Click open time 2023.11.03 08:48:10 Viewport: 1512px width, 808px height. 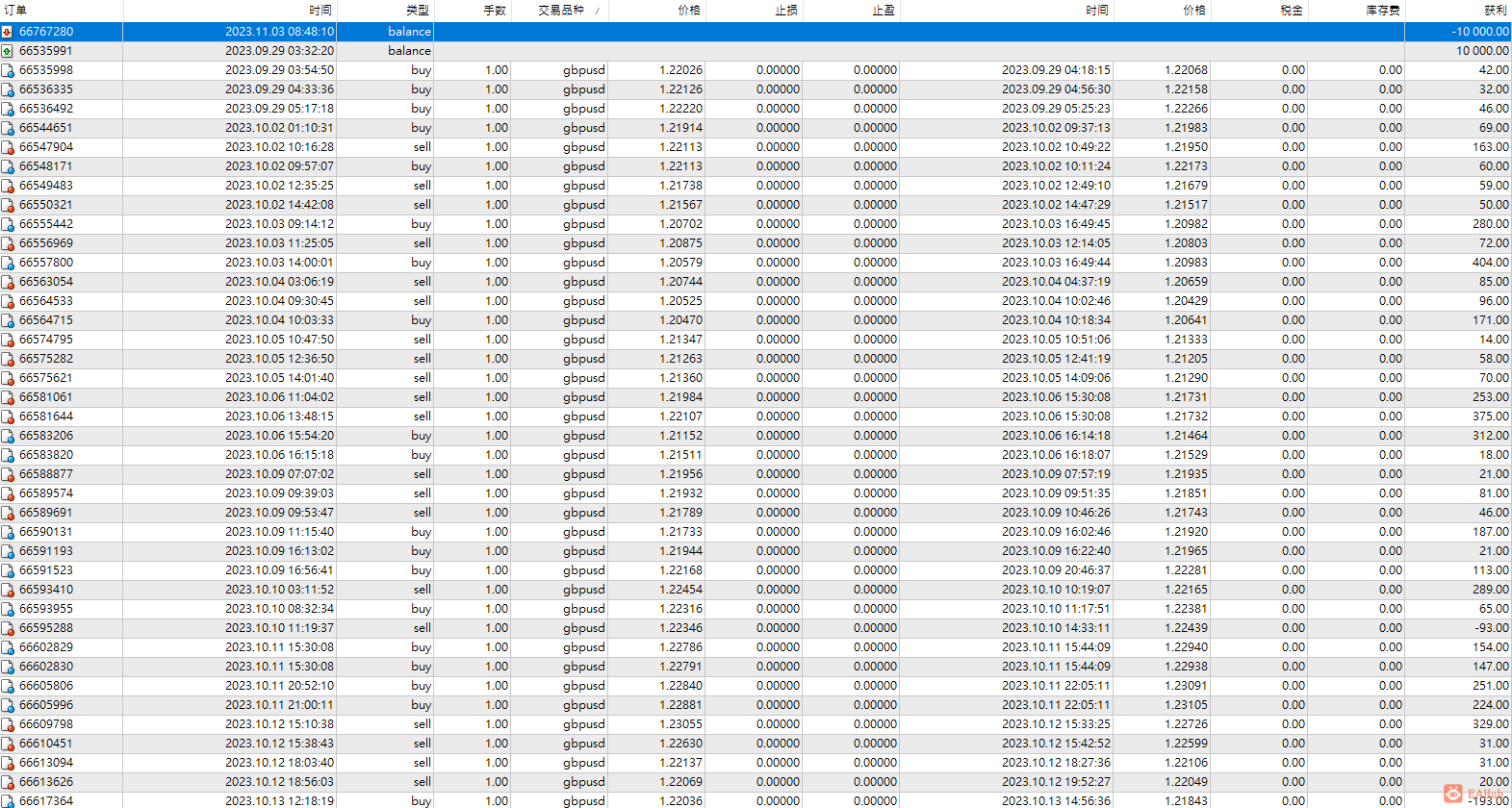(280, 32)
